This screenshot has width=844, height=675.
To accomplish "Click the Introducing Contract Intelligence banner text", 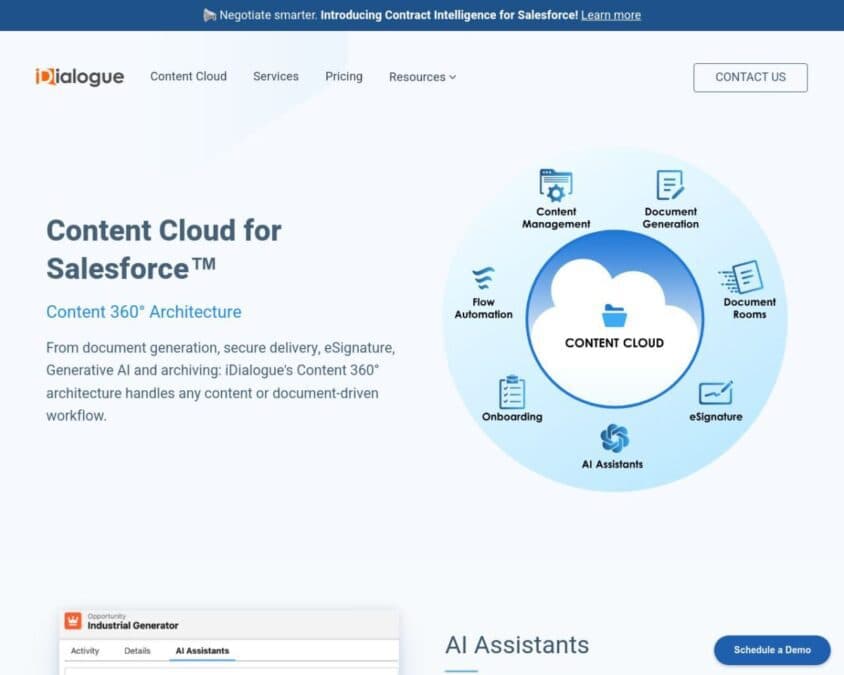I will coord(449,15).
